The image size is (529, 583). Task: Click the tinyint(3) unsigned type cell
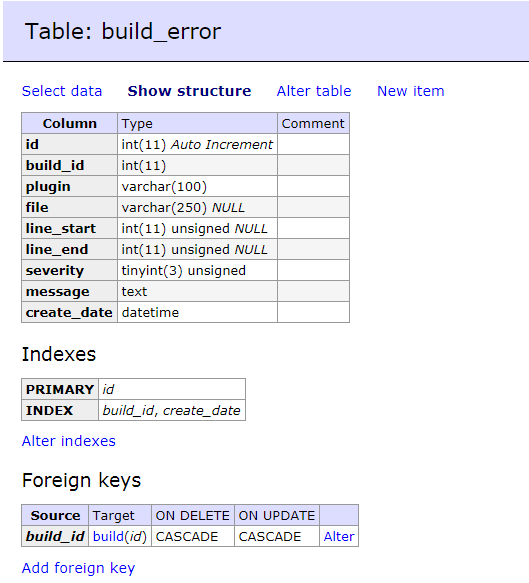[197, 270]
